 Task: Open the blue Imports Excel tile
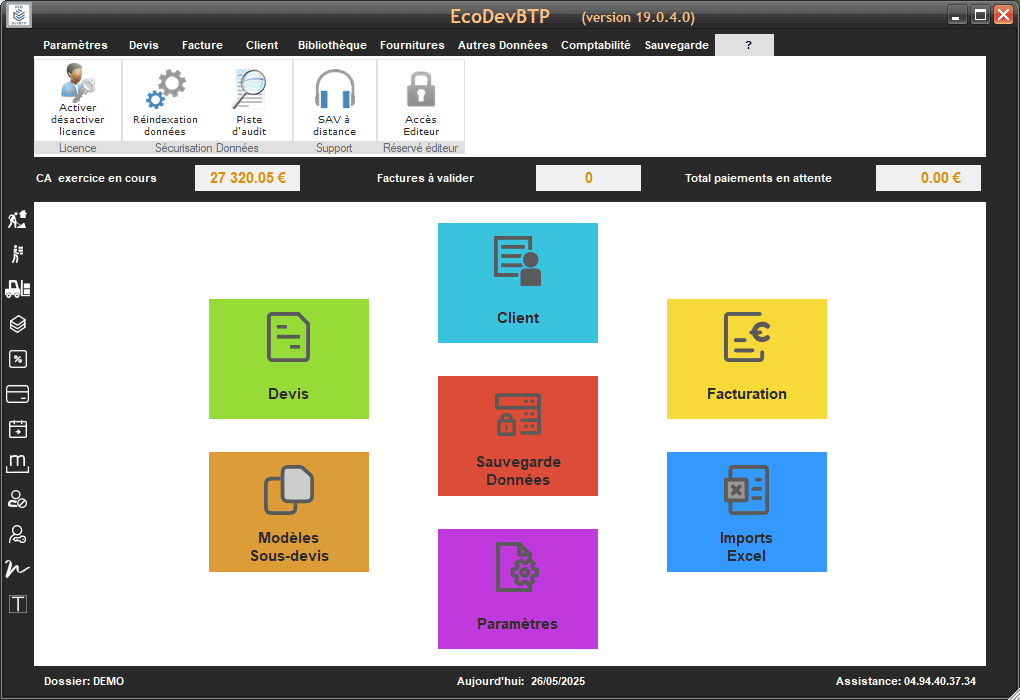pyautogui.click(x=746, y=511)
